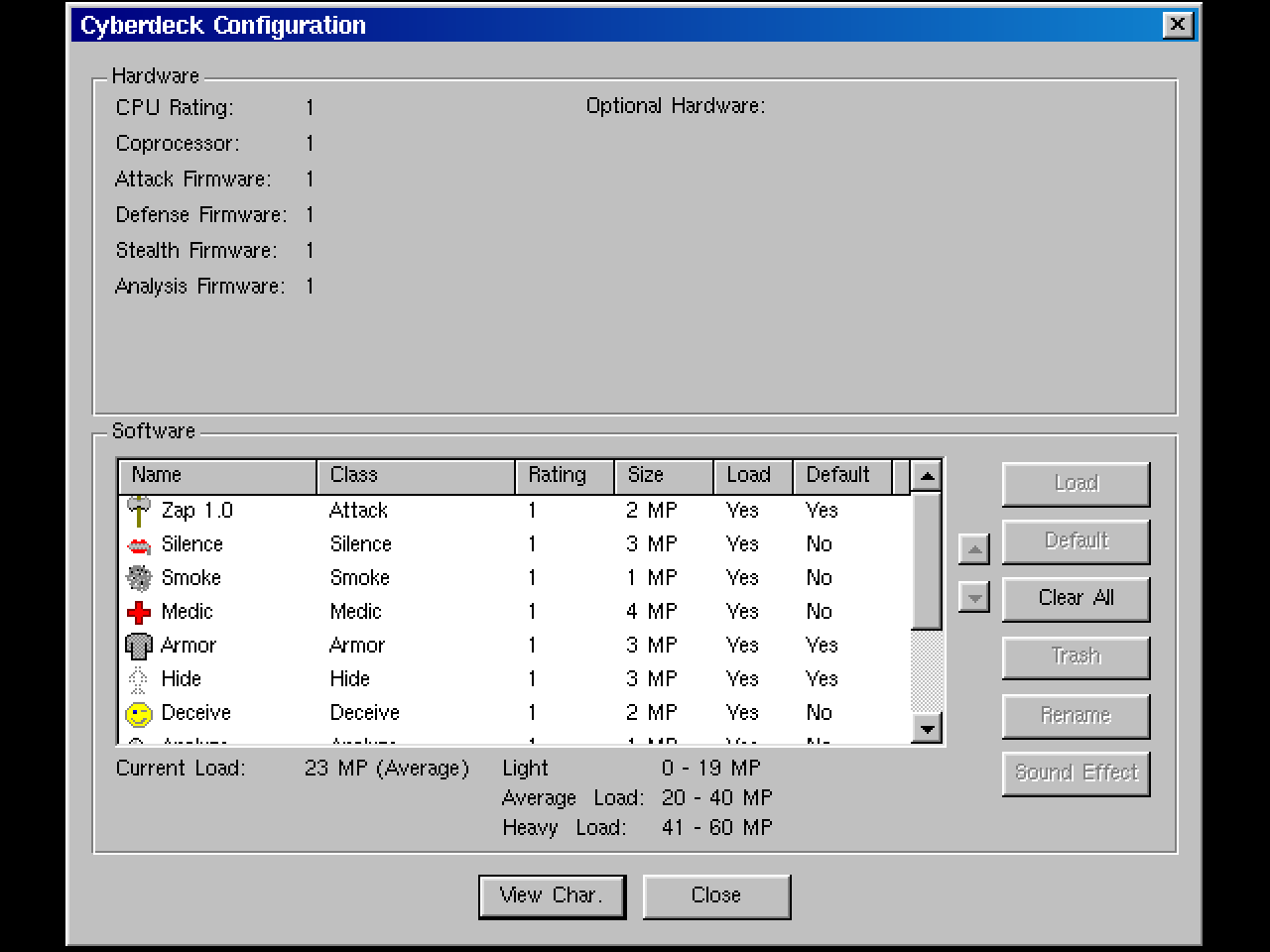This screenshot has height=952, width=1270.
Task: Move selected program down with arrow button
Action: (x=974, y=597)
